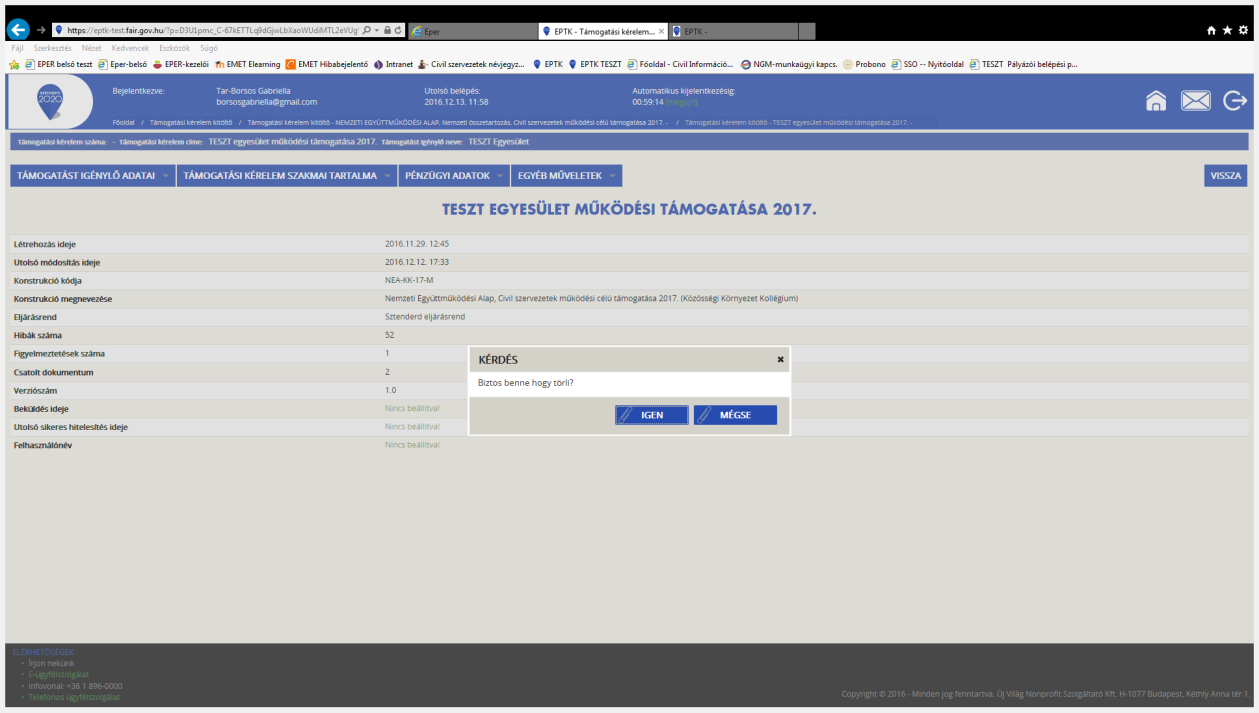This screenshot has height=713, width=1259.
Task: Click Írjon nekünk footer link
Action: click(51, 663)
